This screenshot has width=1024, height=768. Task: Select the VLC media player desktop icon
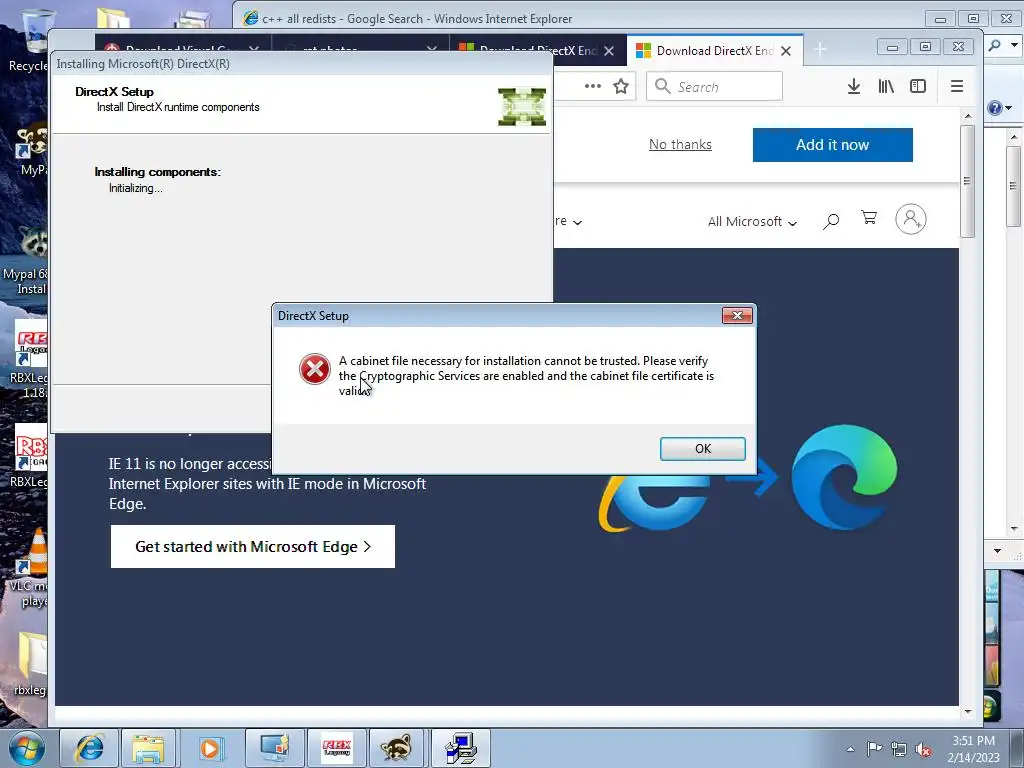(29, 568)
